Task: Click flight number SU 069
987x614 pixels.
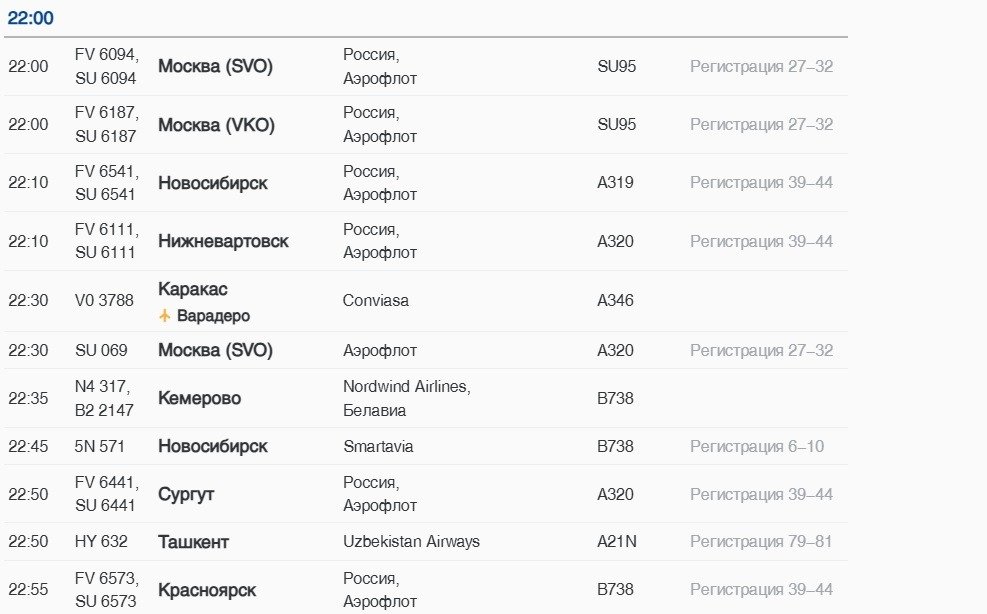Action: tap(101, 351)
